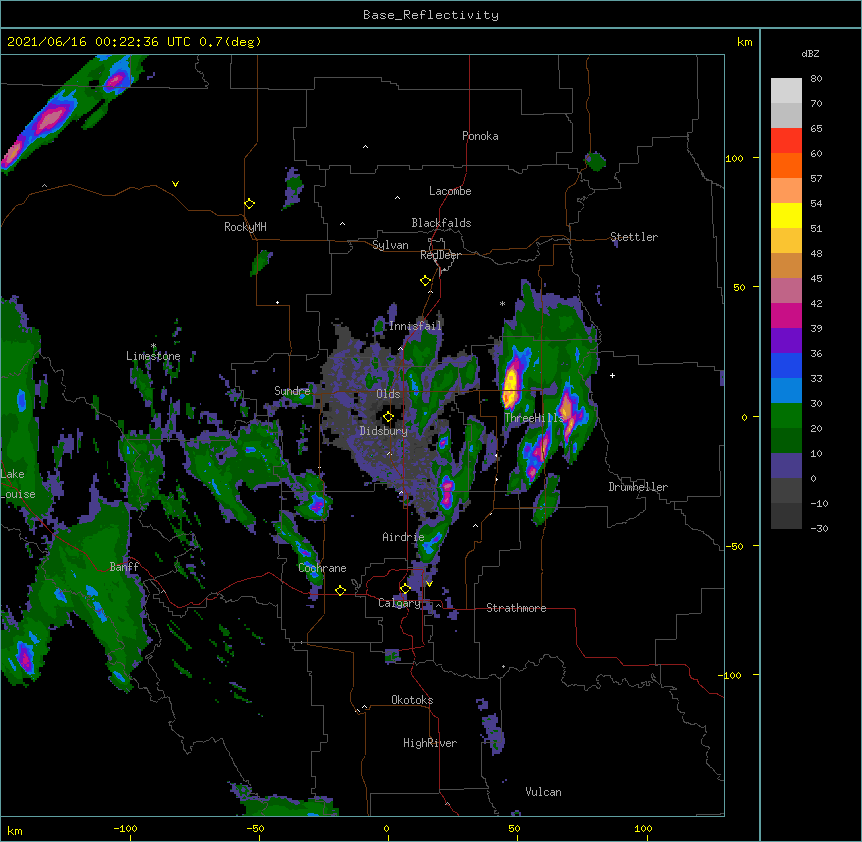Image resolution: width=862 pixels, height=842 pixels.
Task: Click the yellow station marker near Didsbury
Action: 388,417
